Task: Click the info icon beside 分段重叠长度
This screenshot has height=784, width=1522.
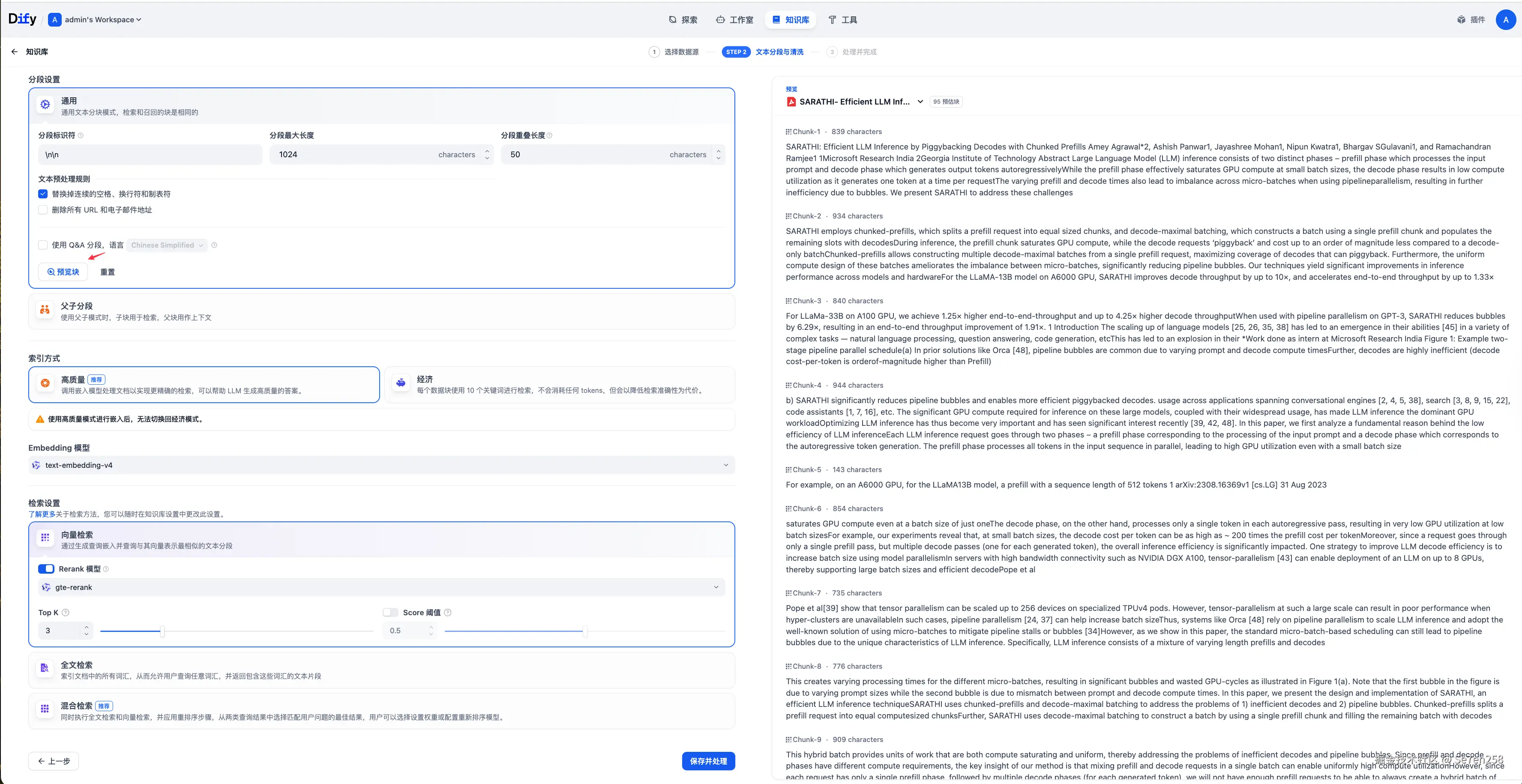Action: click(x=549, y=135)
